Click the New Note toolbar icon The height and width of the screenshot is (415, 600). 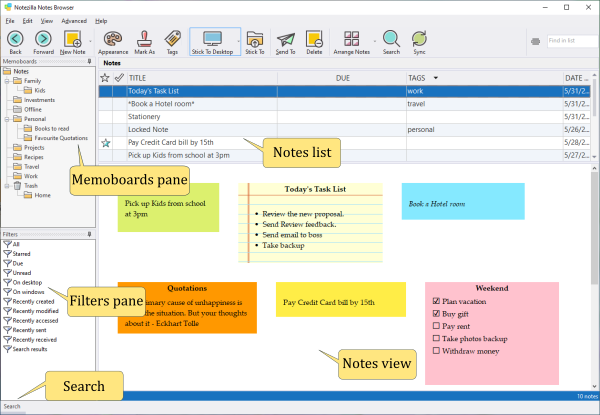click(x=72, y=40)
